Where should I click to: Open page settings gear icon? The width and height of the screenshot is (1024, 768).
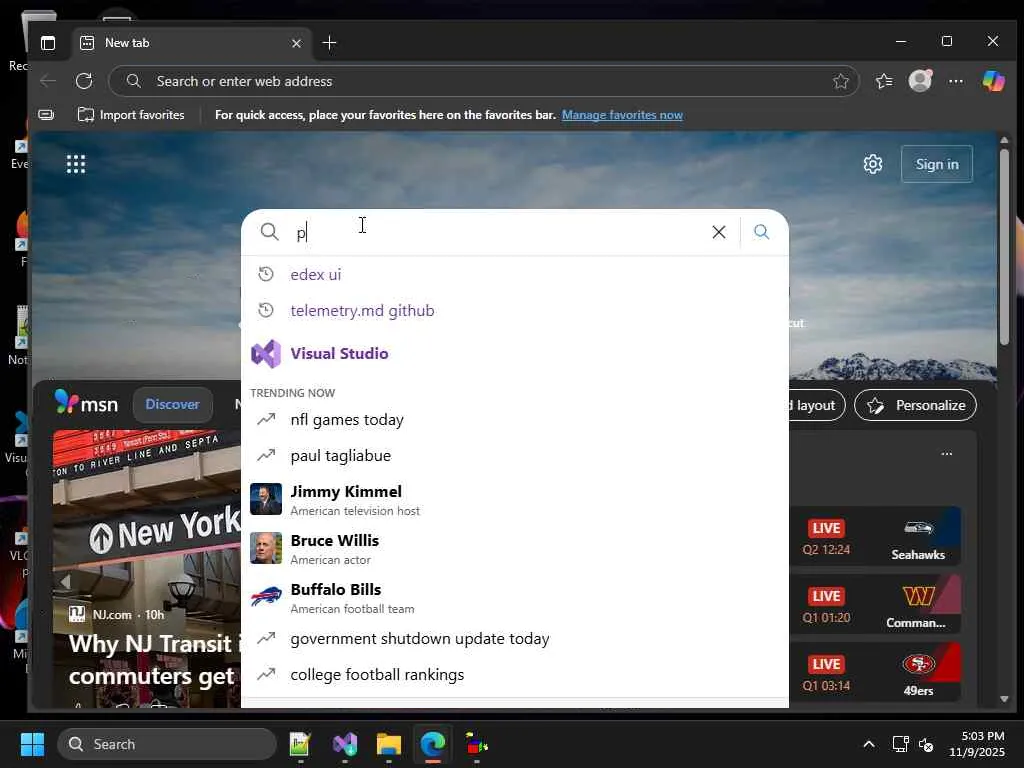coord(873,164)
